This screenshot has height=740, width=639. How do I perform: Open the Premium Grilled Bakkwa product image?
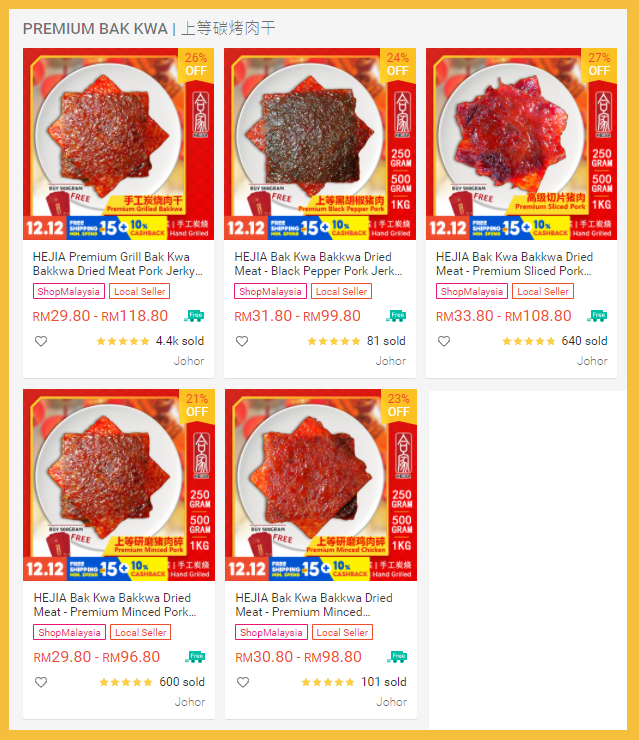(118, 144)
